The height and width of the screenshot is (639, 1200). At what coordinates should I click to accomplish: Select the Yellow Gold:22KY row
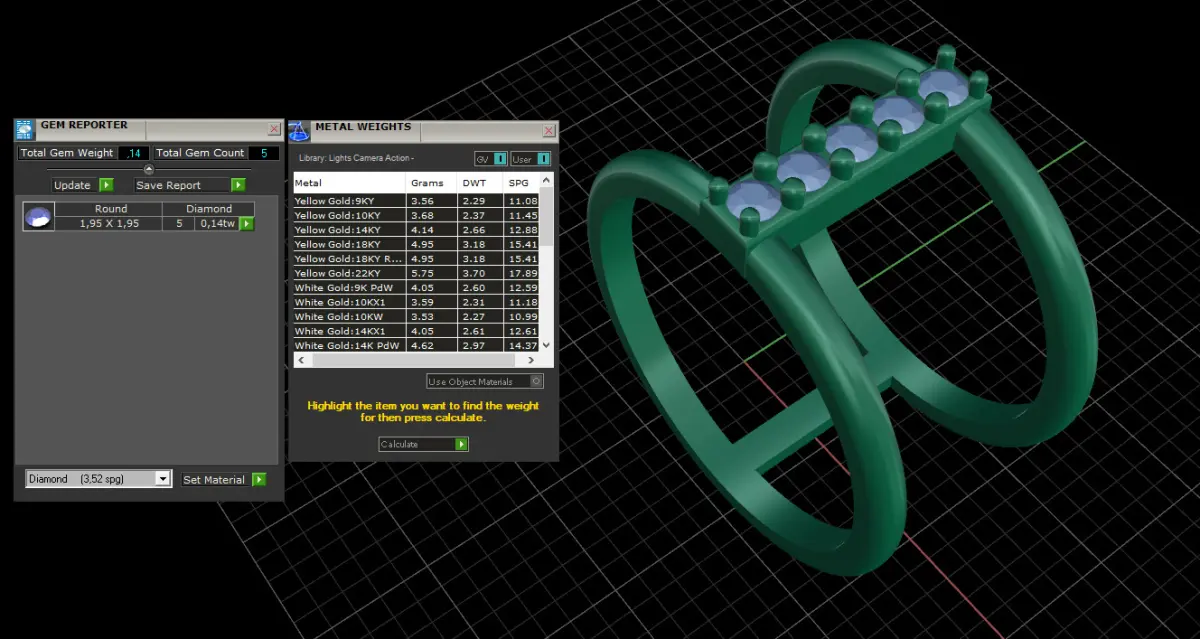pos(416,273)
